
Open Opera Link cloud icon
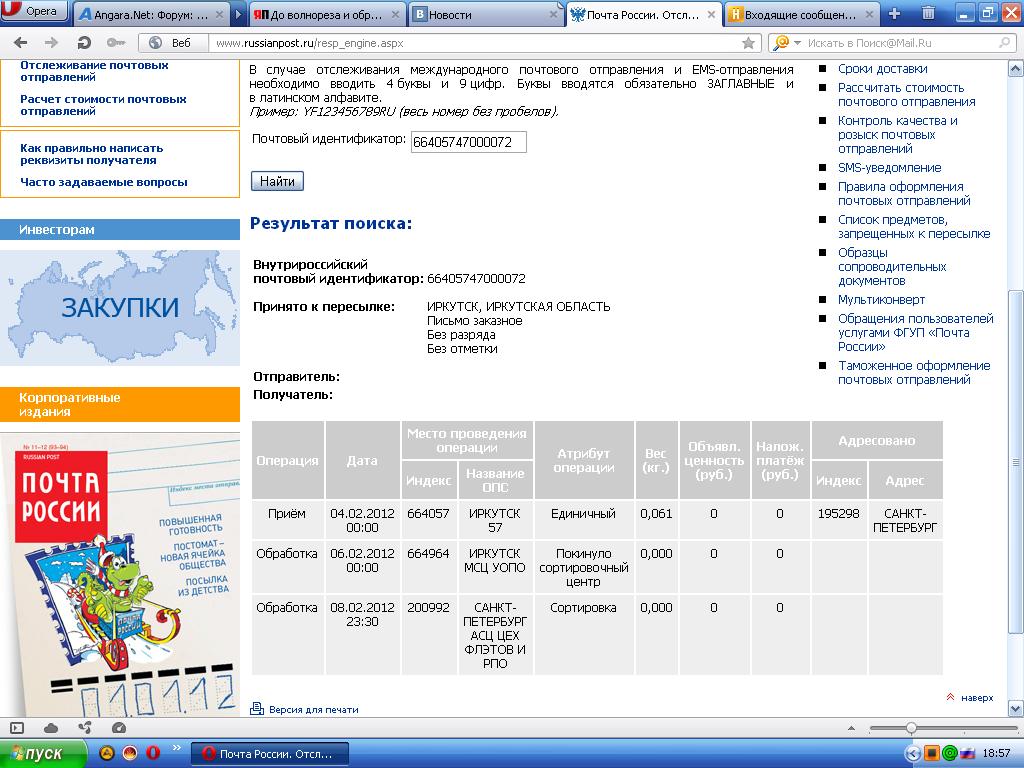50,728
